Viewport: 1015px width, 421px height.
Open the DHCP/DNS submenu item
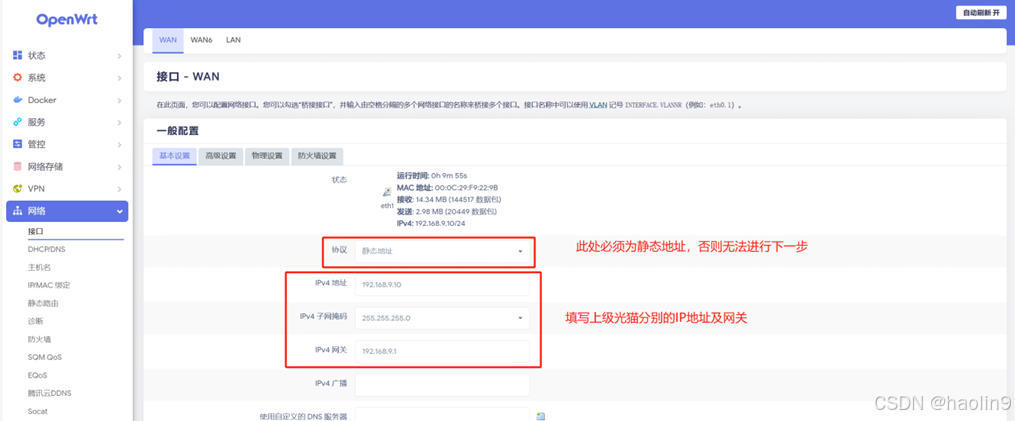pos(47,249)
